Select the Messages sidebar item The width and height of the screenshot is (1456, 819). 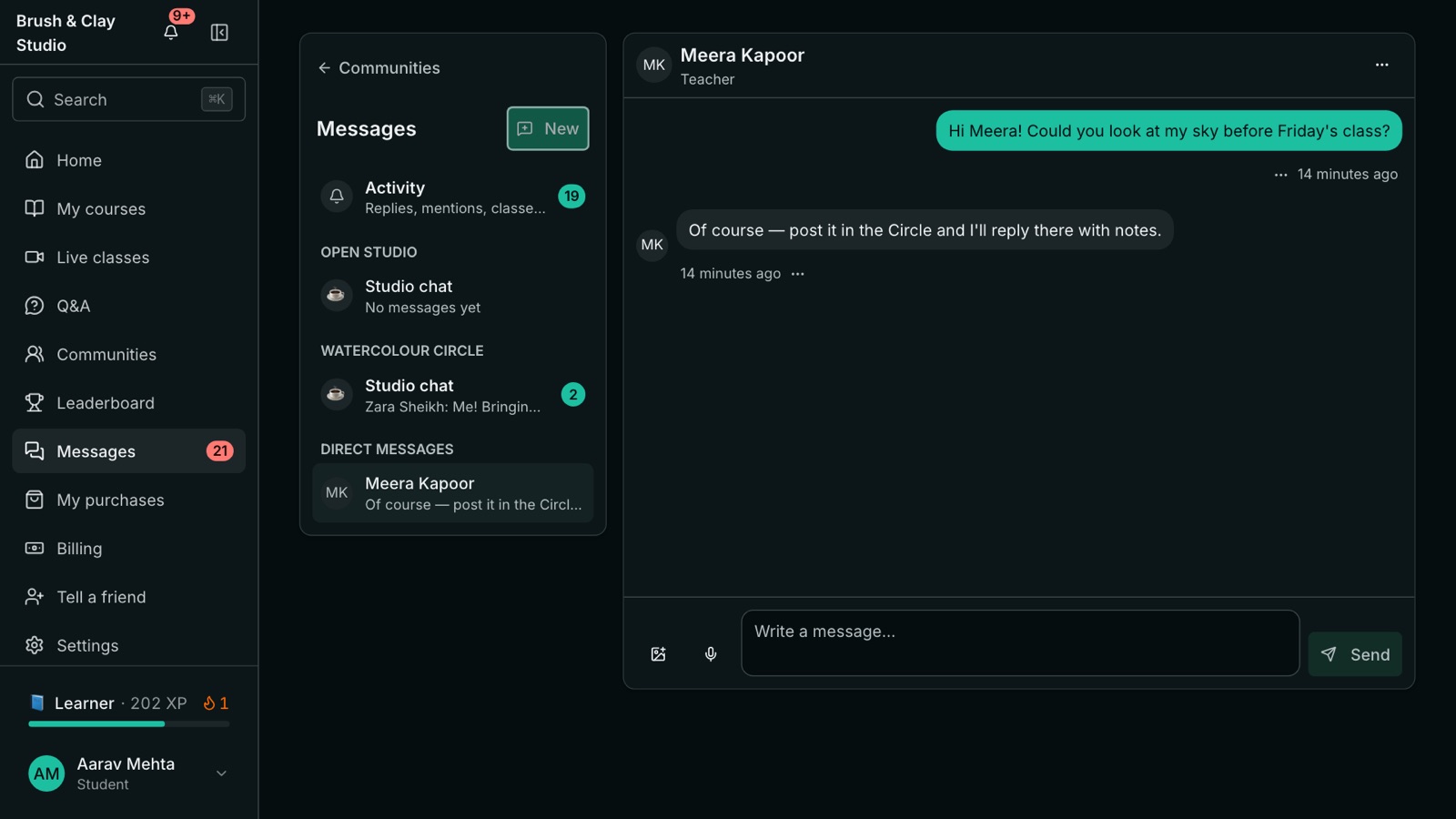tap(129, 451)
